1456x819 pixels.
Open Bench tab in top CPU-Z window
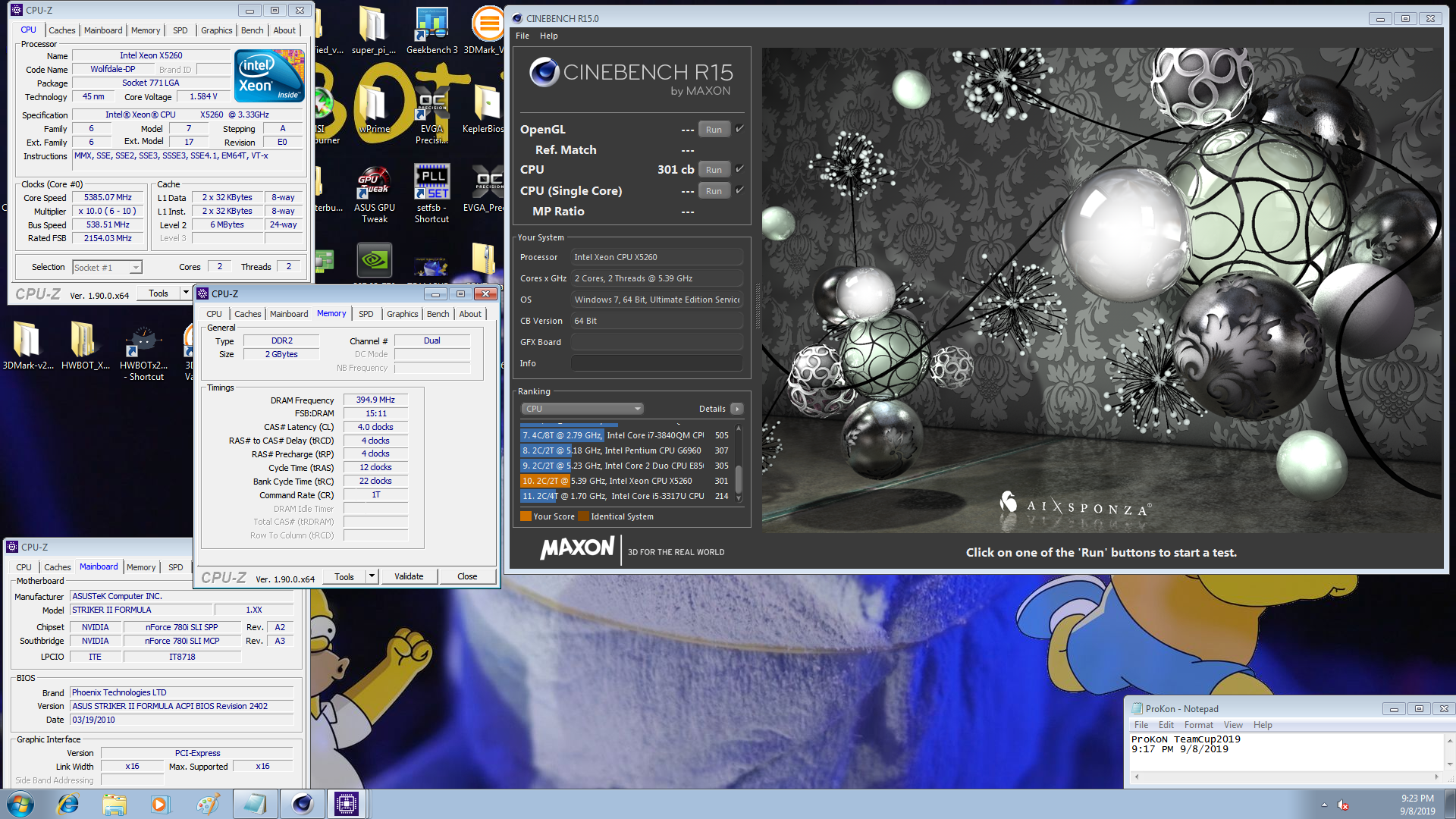click(x=253, y=30)
